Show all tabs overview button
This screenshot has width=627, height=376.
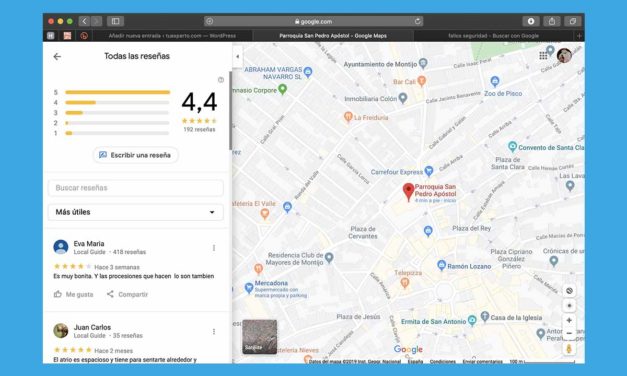[x=573, y=21]
